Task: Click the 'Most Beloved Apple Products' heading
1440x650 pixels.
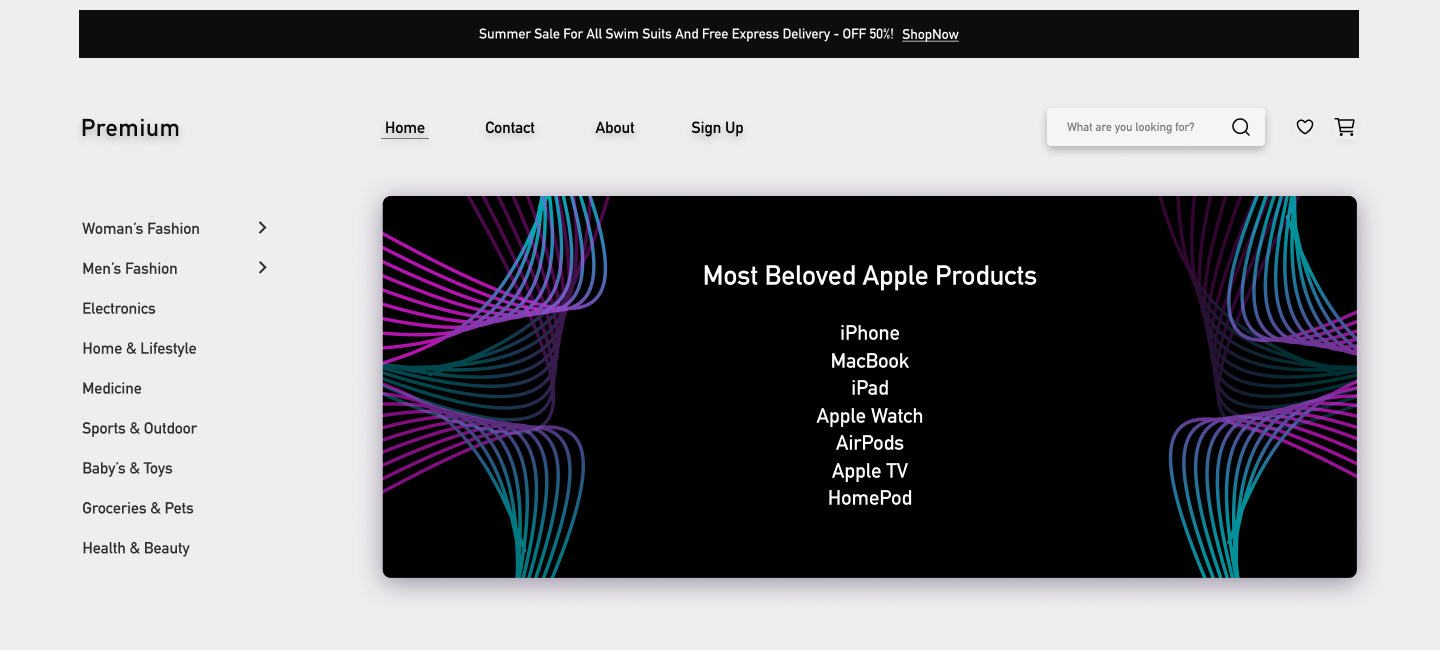Action: (870, 276)
